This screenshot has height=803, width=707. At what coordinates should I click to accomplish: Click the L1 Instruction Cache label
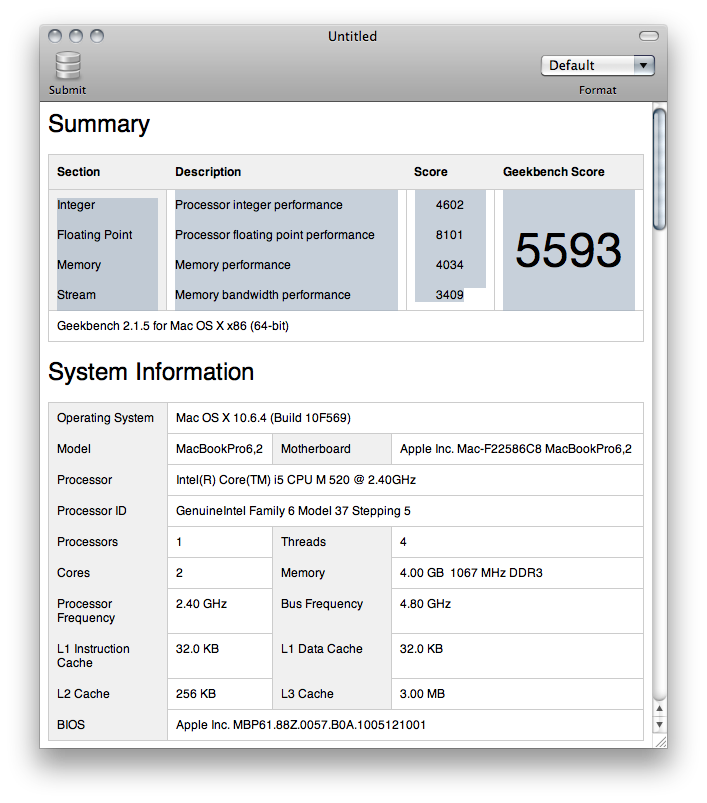(93, 656)
